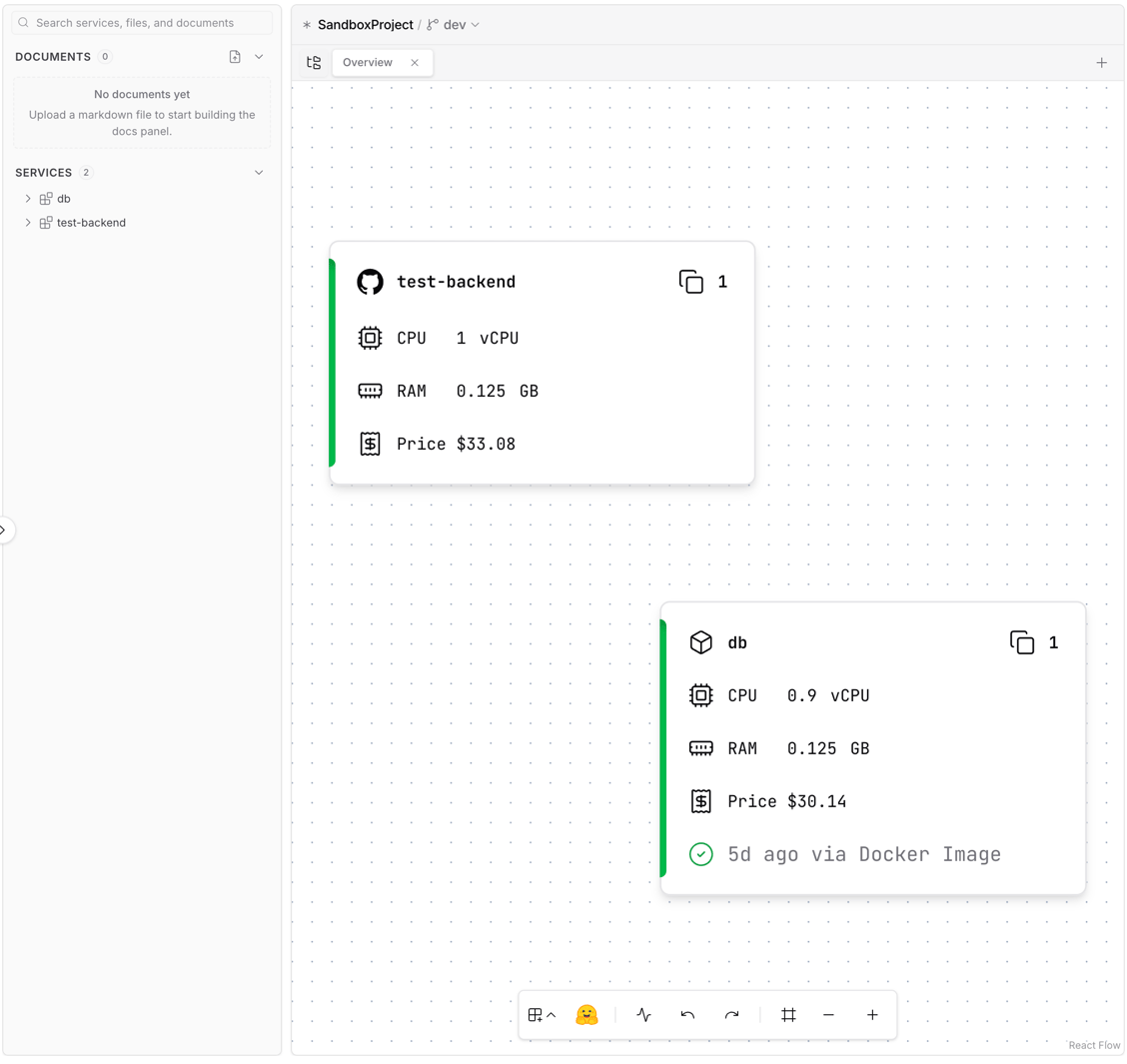Click the undo arrow in bottom toolbar
The image size is (1127, 1064).
(687, 1015)
